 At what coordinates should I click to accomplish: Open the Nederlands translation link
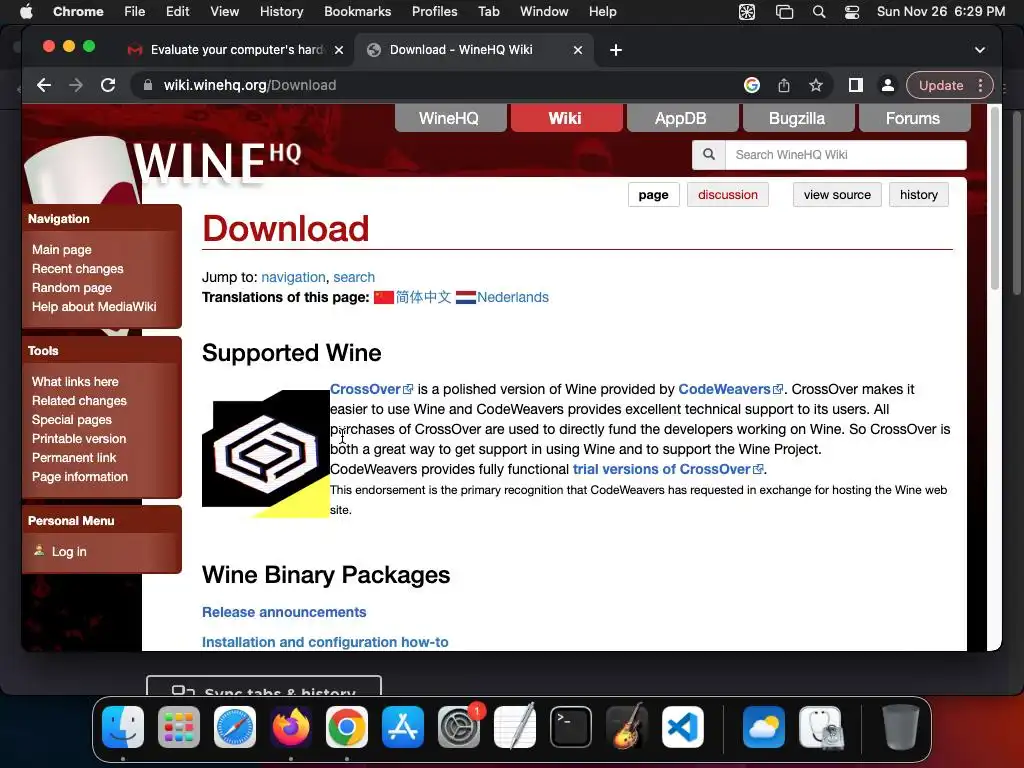point(513,297)
